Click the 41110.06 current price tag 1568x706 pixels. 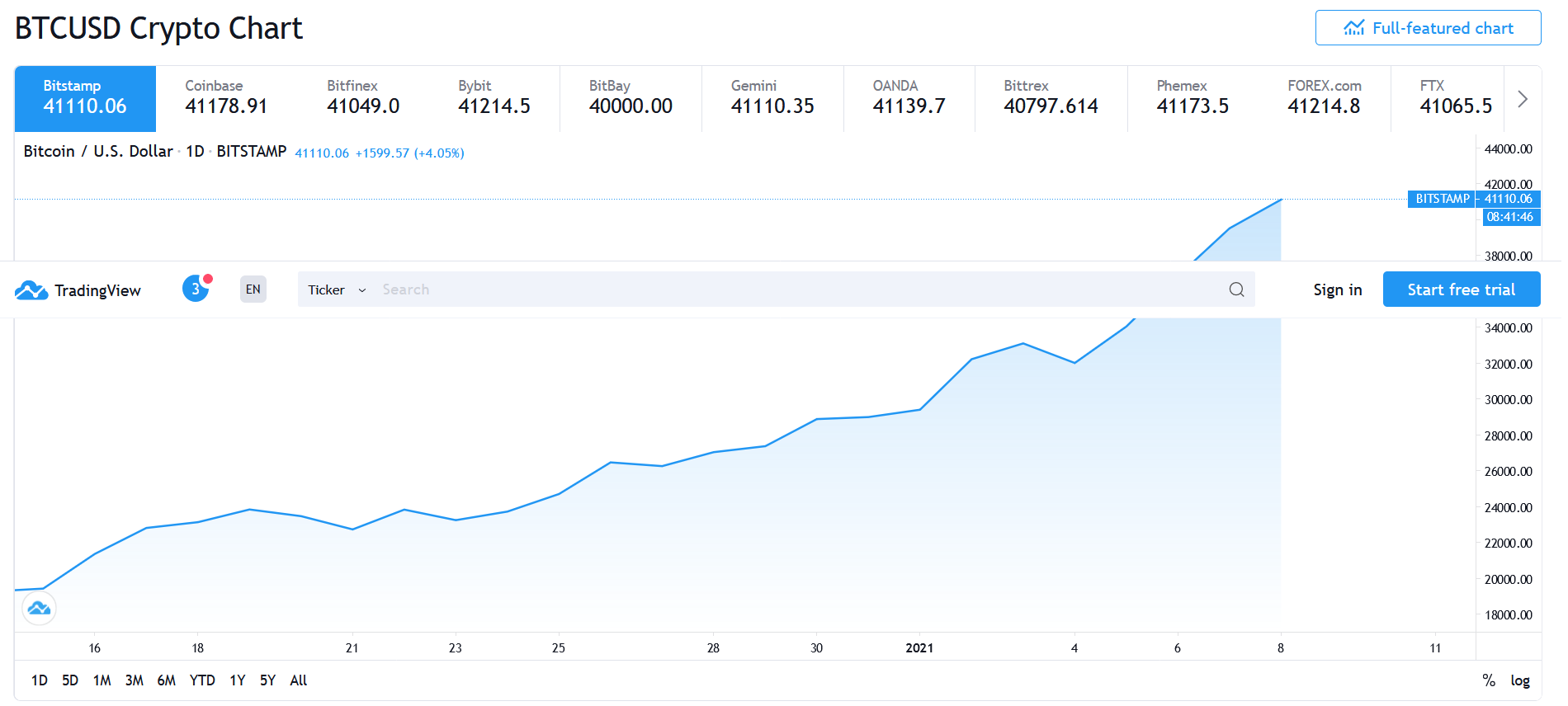pos(1509,199)
